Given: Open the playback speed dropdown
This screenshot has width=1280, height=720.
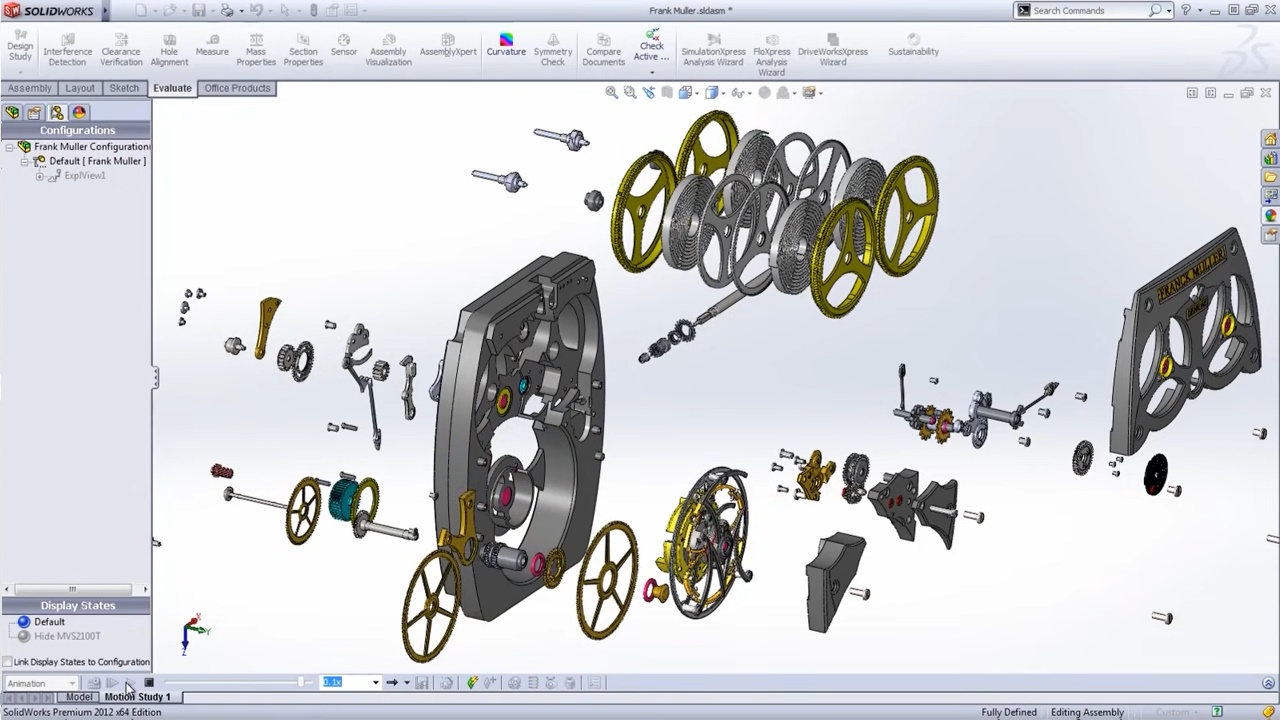Looking at the screenshot, I should [375, 683].
